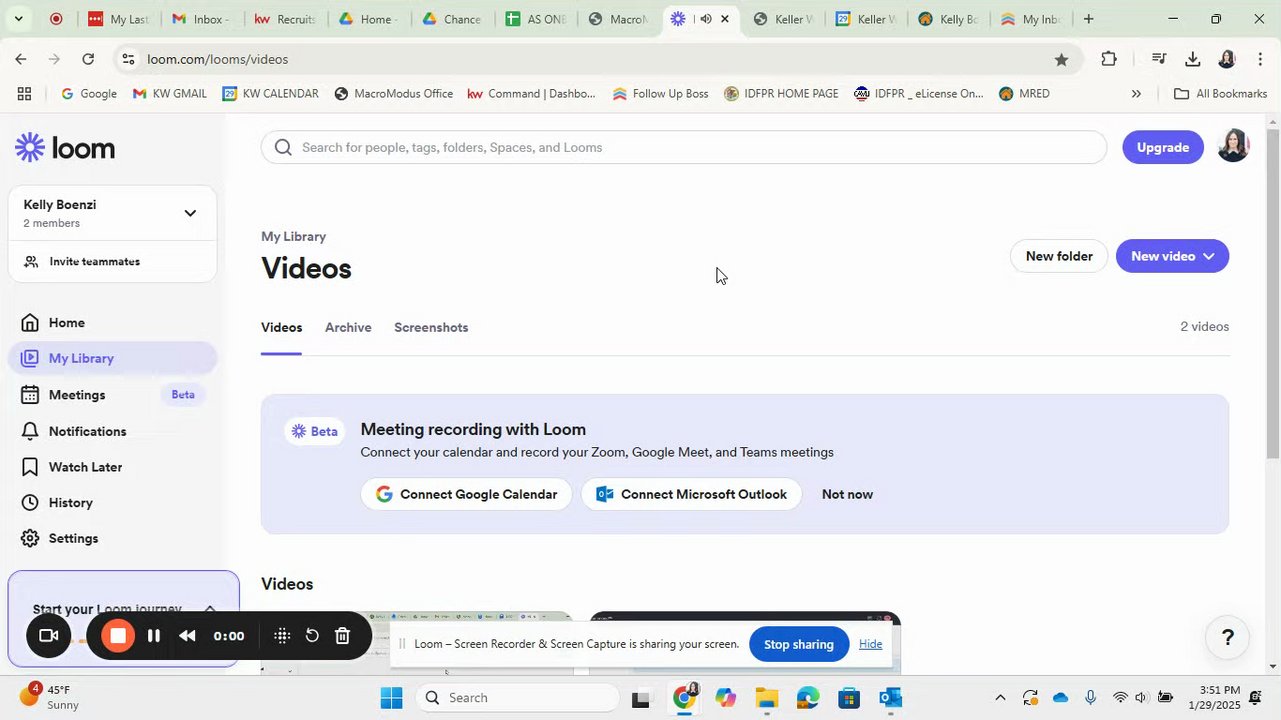The width and height of the screenshot is (1281, 720).
Task: Open the browser Extensions menu
Action: (x=1108, y=59)
